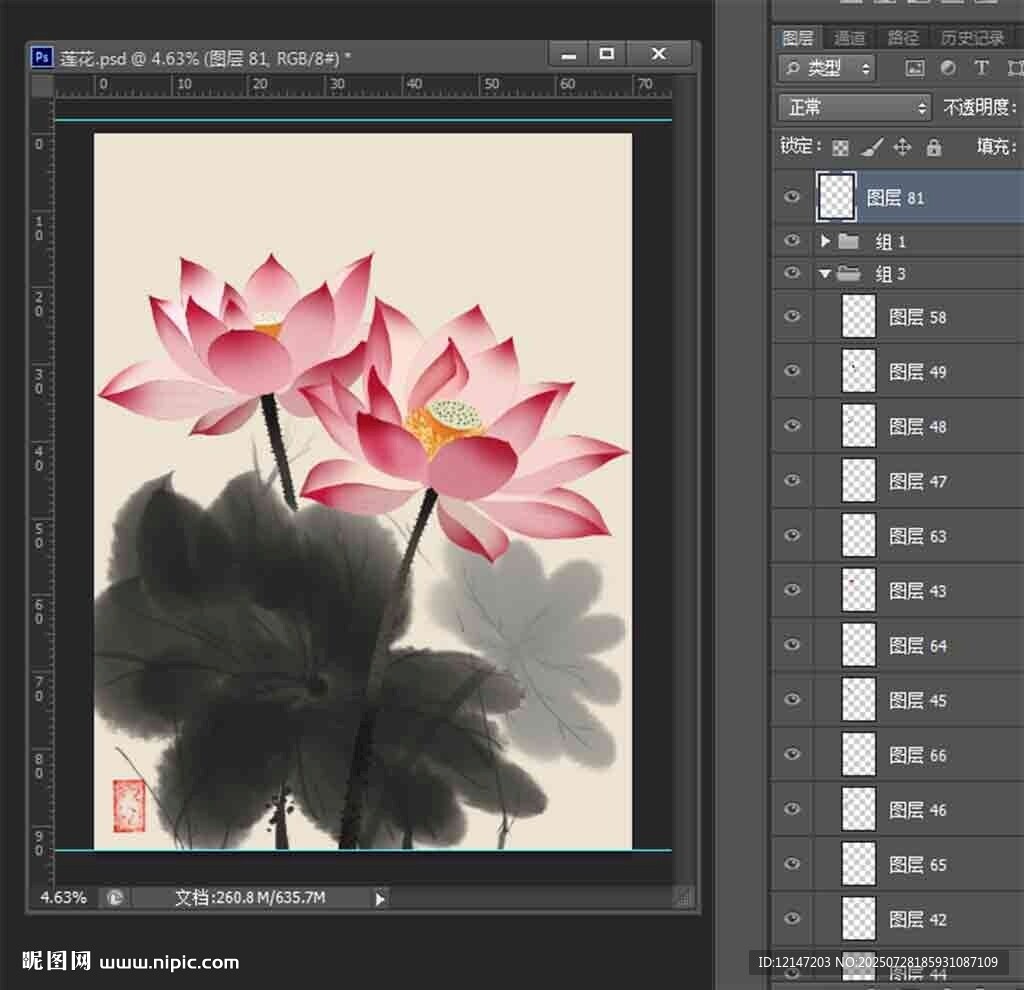
Task: Lock transparent pixels icon
Action: pyautogui.click(x=840, y=148)
